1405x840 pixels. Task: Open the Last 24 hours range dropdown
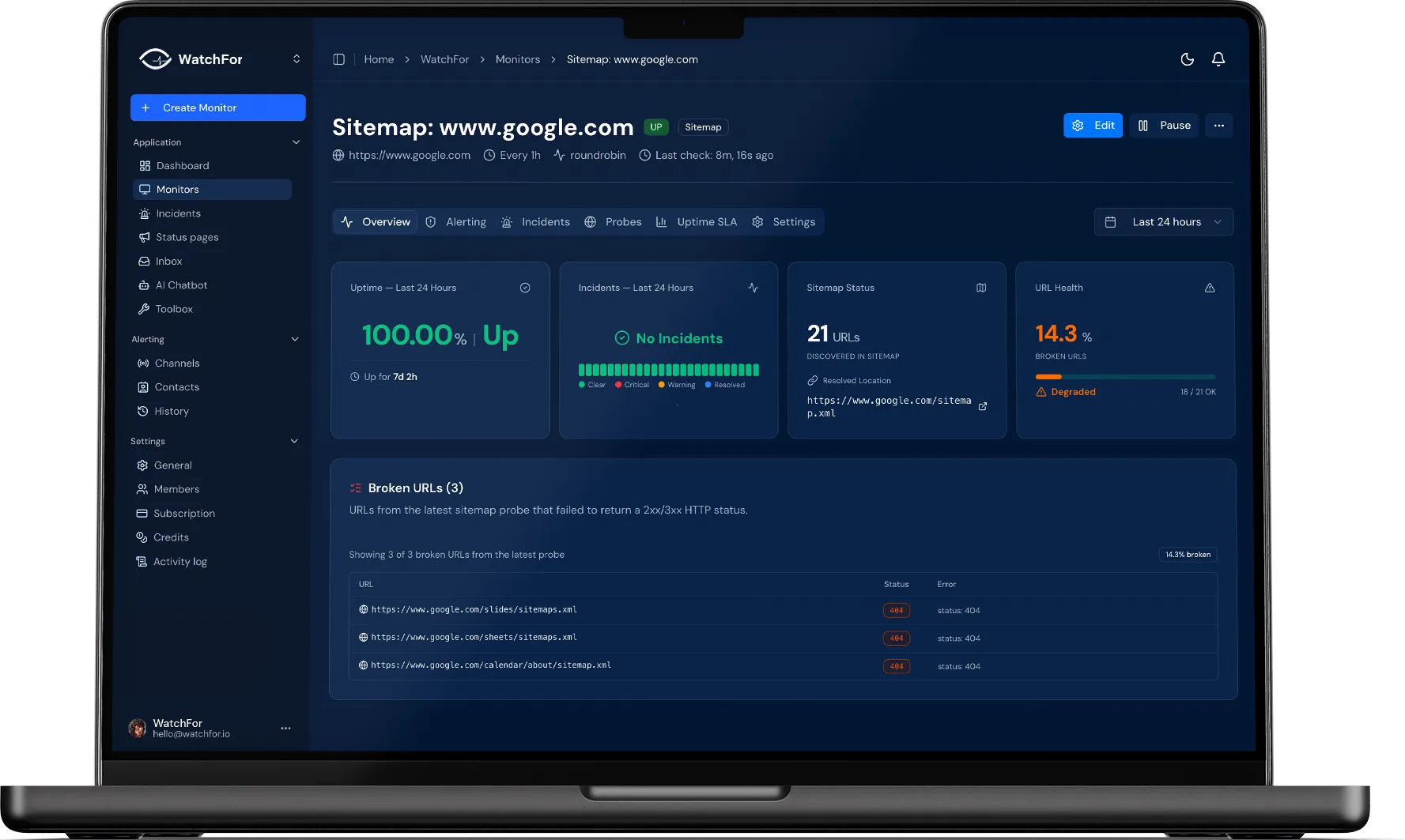point(1164,222)
